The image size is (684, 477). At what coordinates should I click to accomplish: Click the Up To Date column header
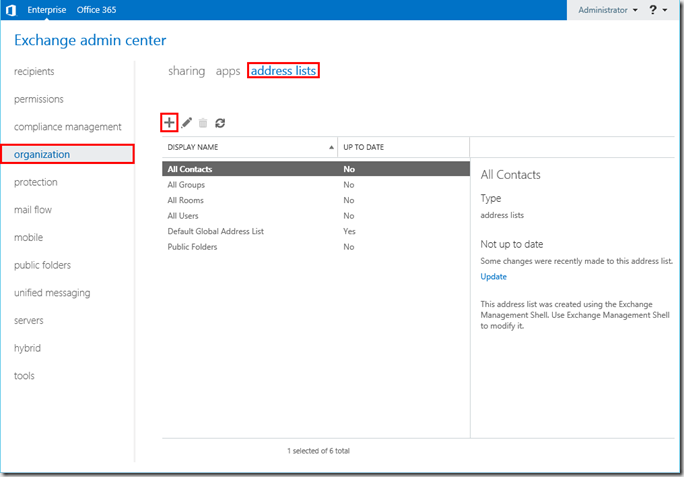pyautogui.click(x=364, y=148)
